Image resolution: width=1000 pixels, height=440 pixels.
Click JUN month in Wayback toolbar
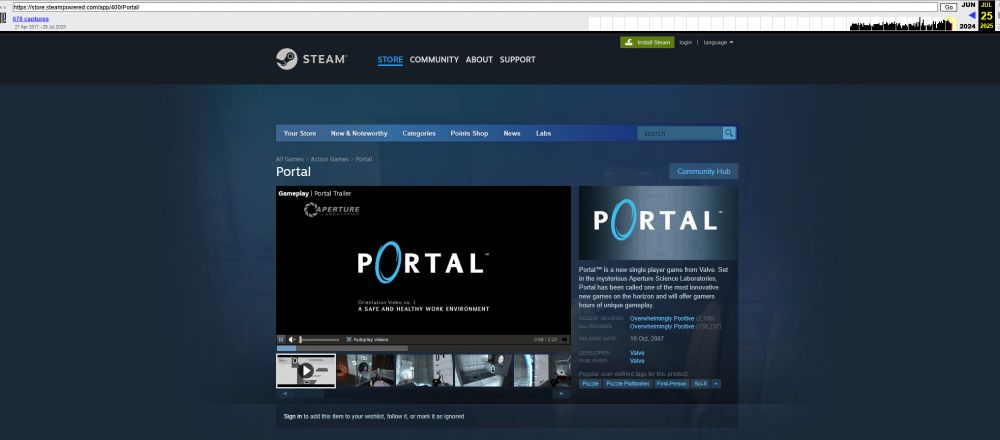(x=968, y=4)
